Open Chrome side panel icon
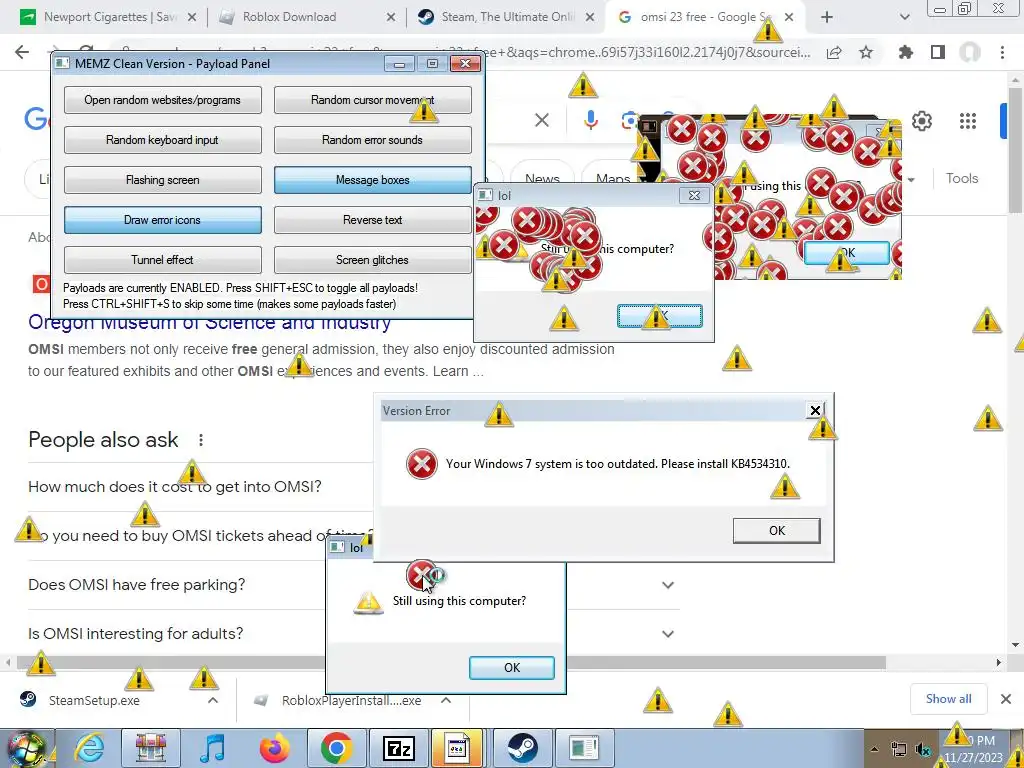This screenshot has height=768, width=1024. tap(938, 53)
